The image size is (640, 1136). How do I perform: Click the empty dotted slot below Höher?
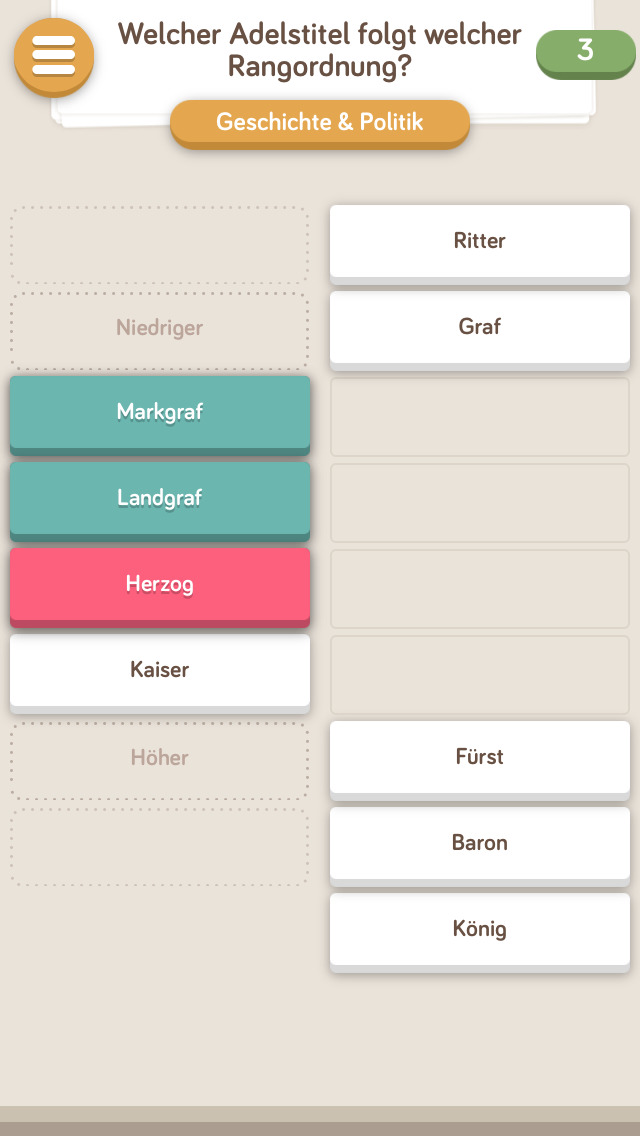click(160, 846)
